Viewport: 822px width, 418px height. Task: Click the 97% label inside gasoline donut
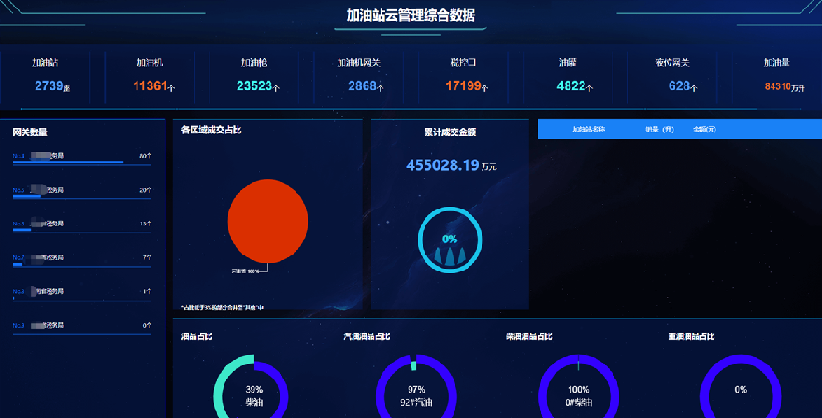pos(416,390)
